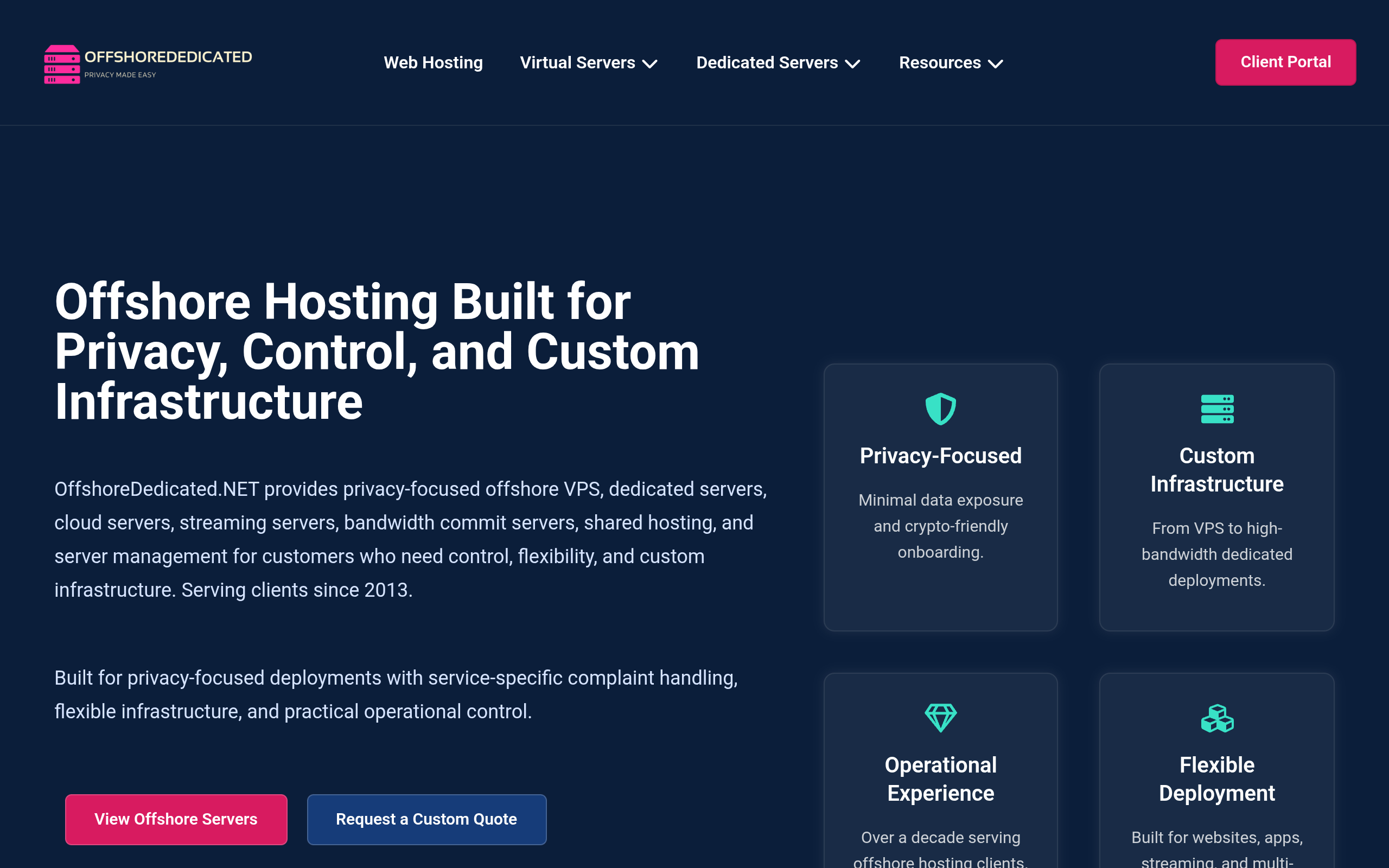Click the diamond icon above Operational Experience

click(x=941, y=718)
